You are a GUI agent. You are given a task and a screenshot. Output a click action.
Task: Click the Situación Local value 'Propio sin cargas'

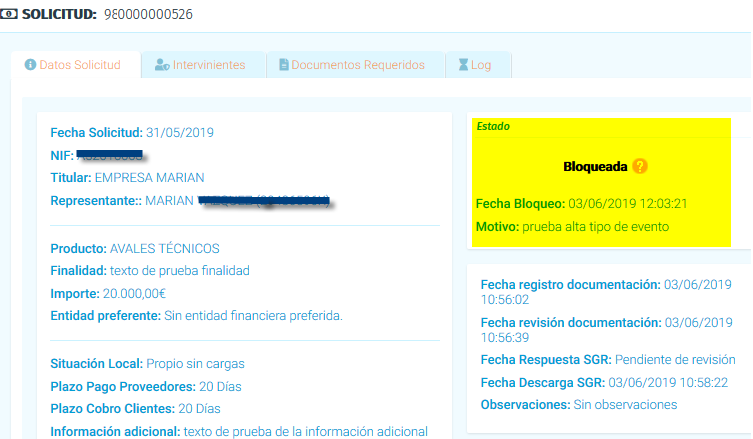pyautogui.click(x=195, y=364)
